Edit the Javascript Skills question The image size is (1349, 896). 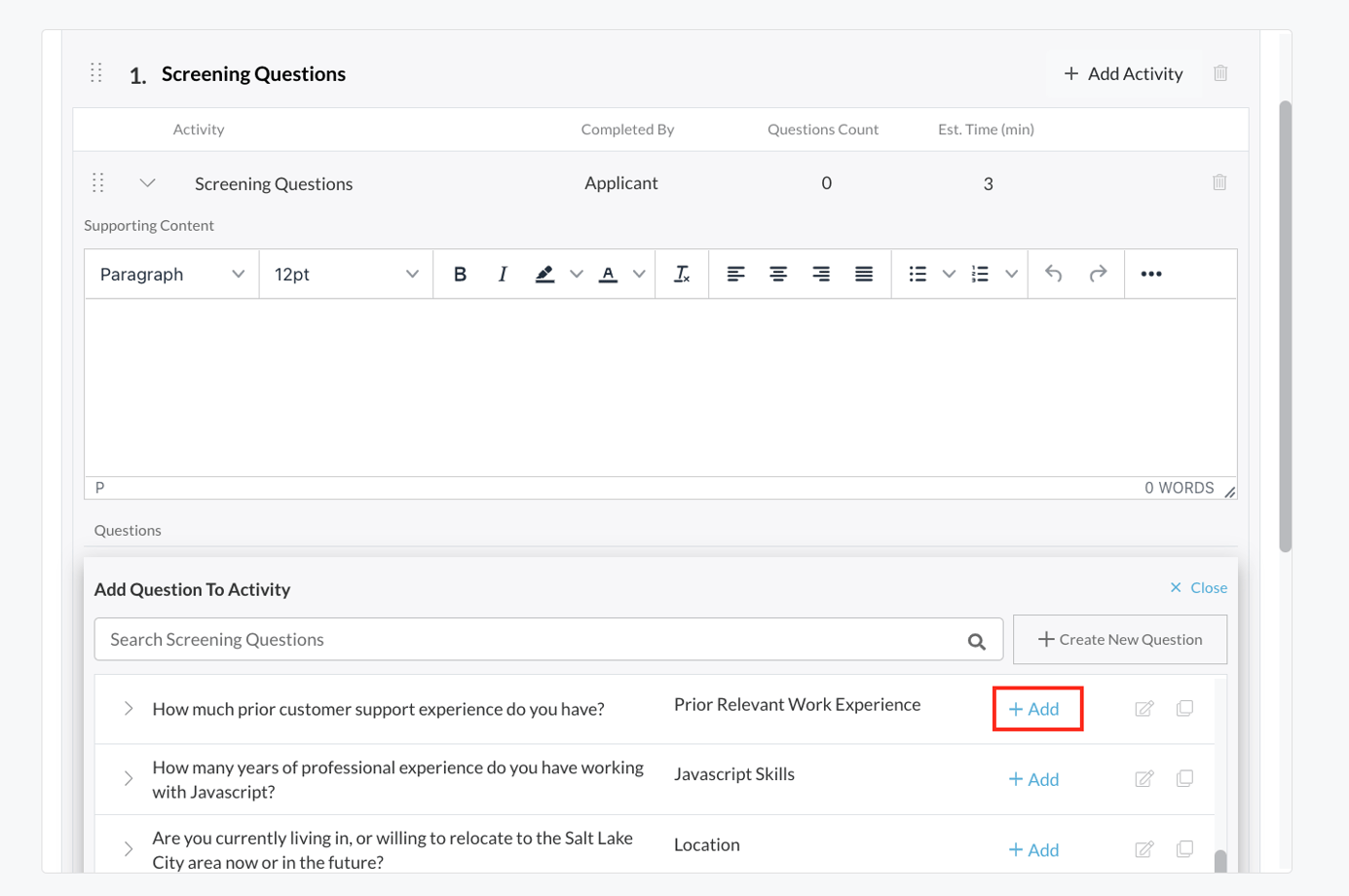1143,778
